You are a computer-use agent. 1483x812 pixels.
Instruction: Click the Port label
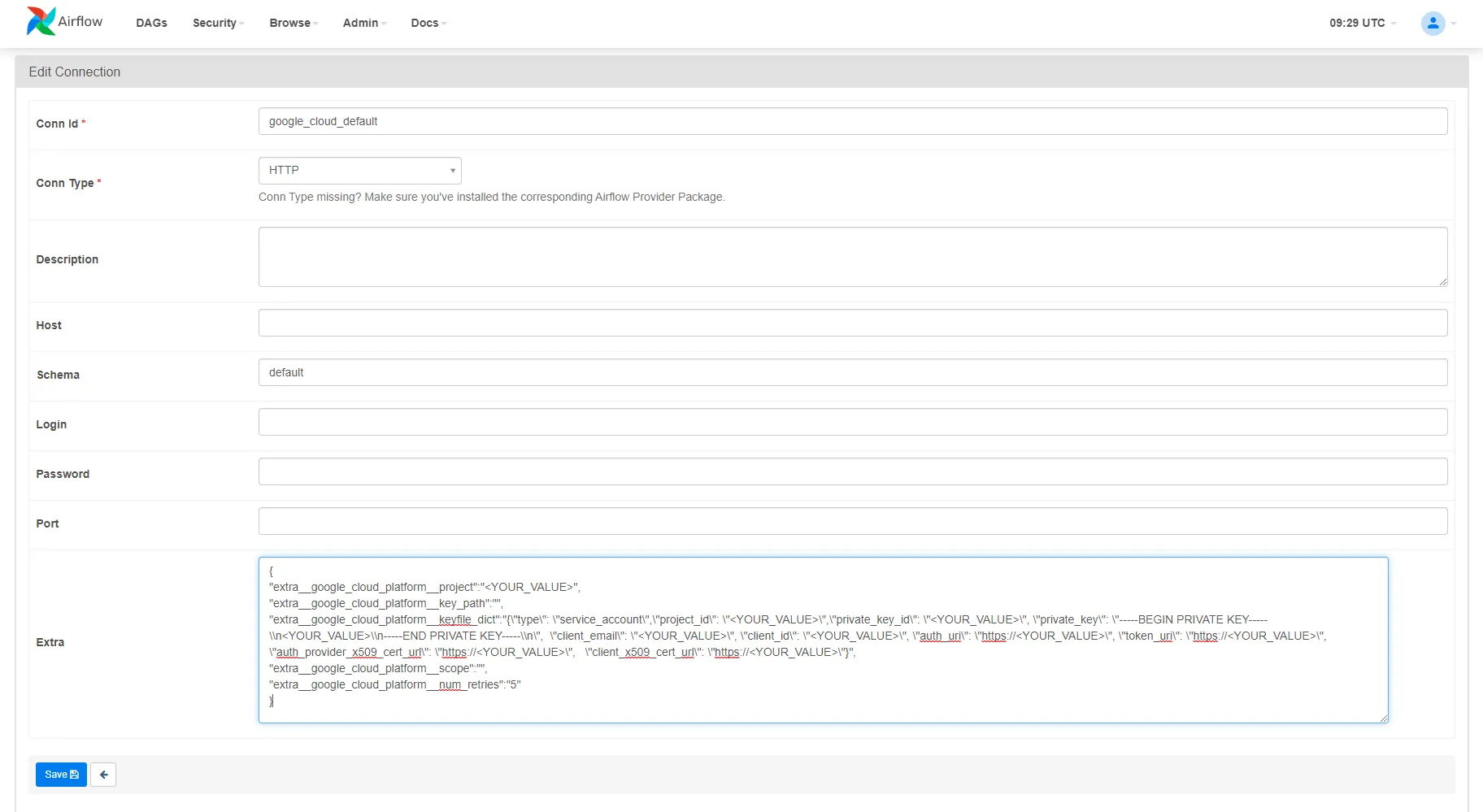tap(47, 523)
